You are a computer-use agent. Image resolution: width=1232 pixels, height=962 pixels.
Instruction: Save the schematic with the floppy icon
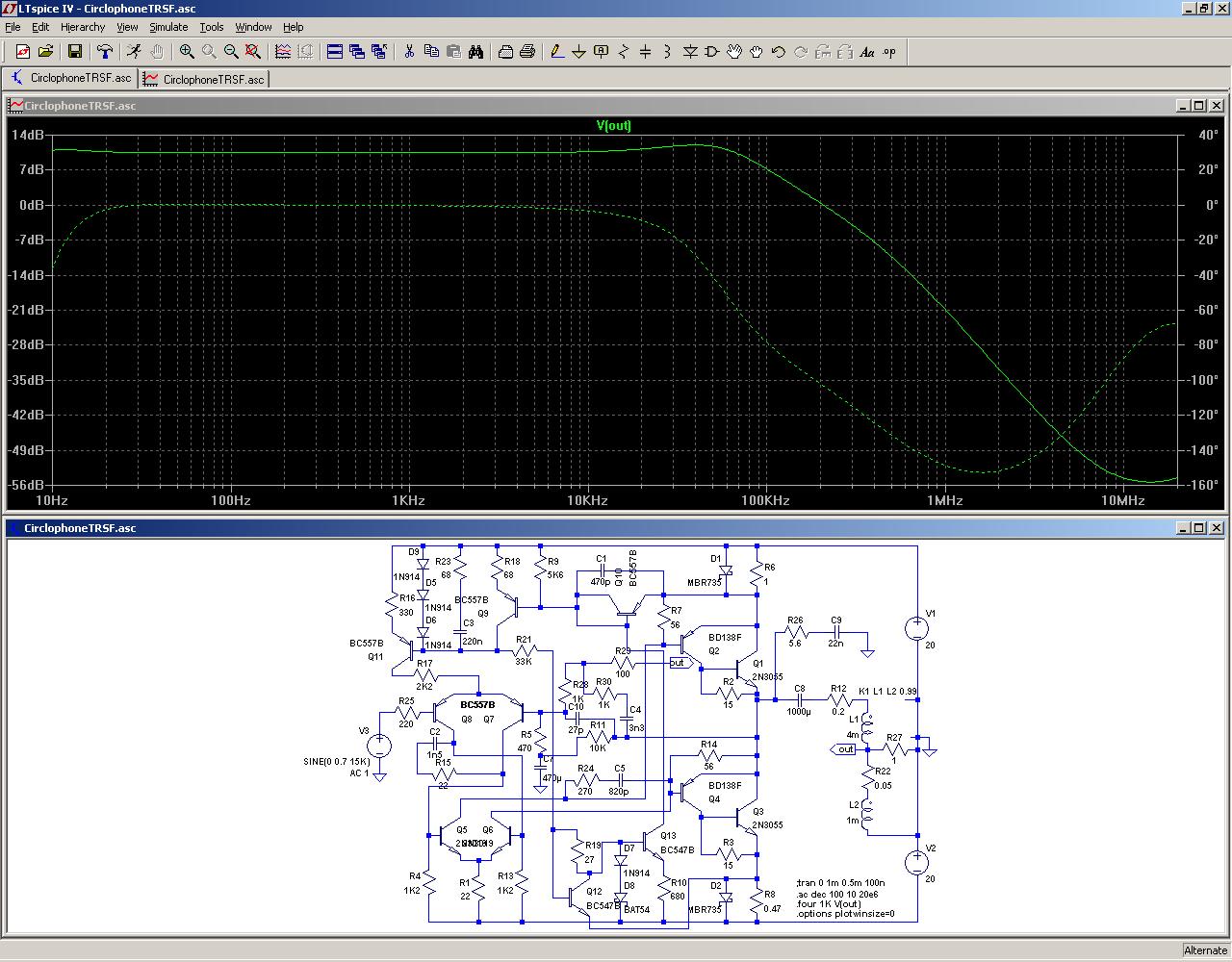point(74,52)
